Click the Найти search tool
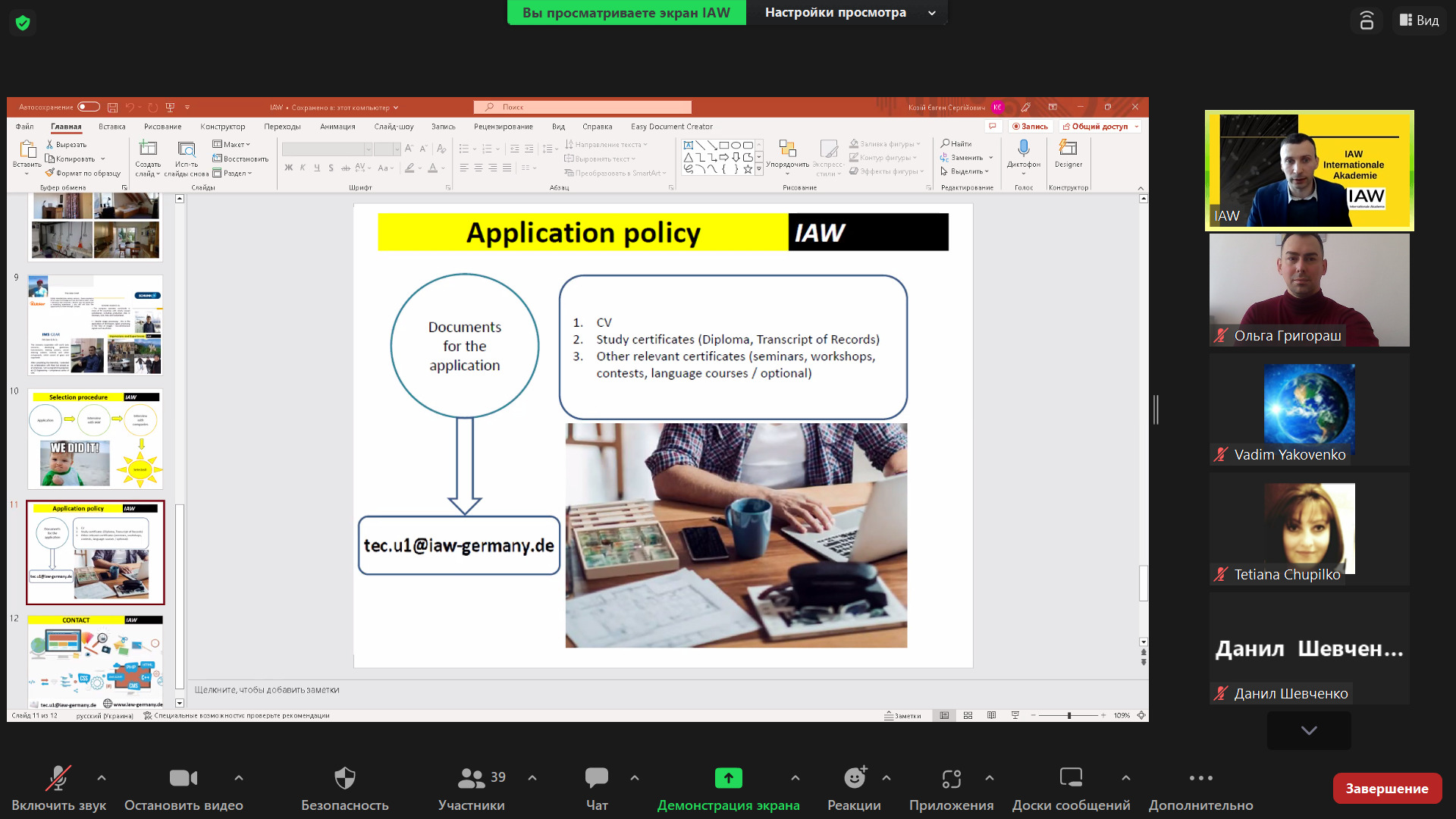1456x819 pixels. pyautogui.click(x=957, y=143)
